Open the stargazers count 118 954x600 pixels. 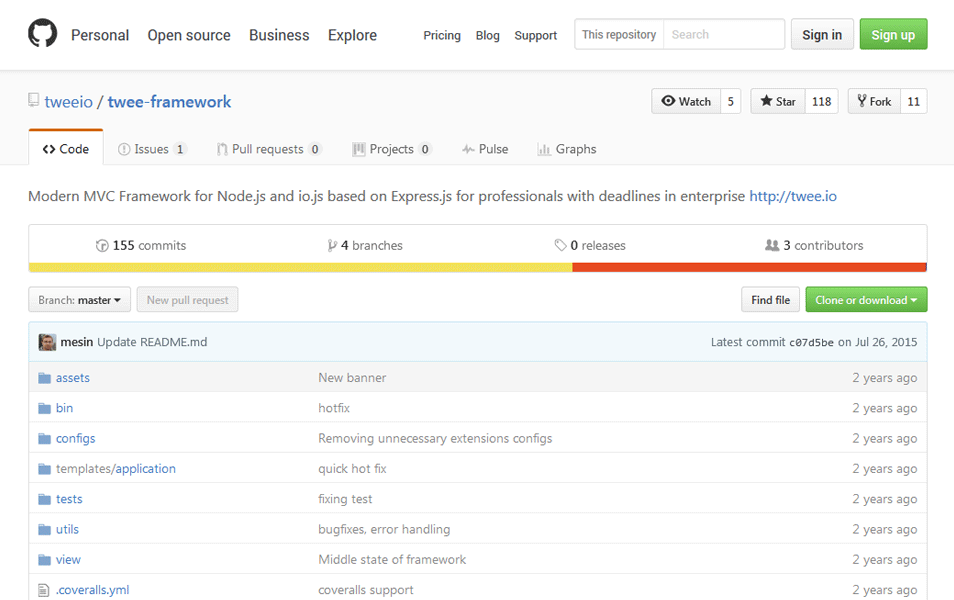[821, 101]
